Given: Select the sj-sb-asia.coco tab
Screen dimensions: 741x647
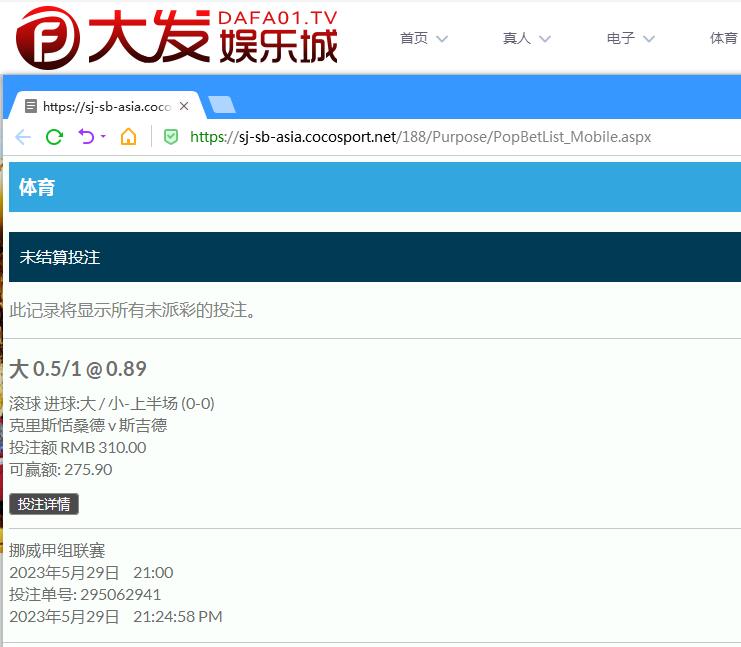Looking at the screenshot, I should pos(106,106).
